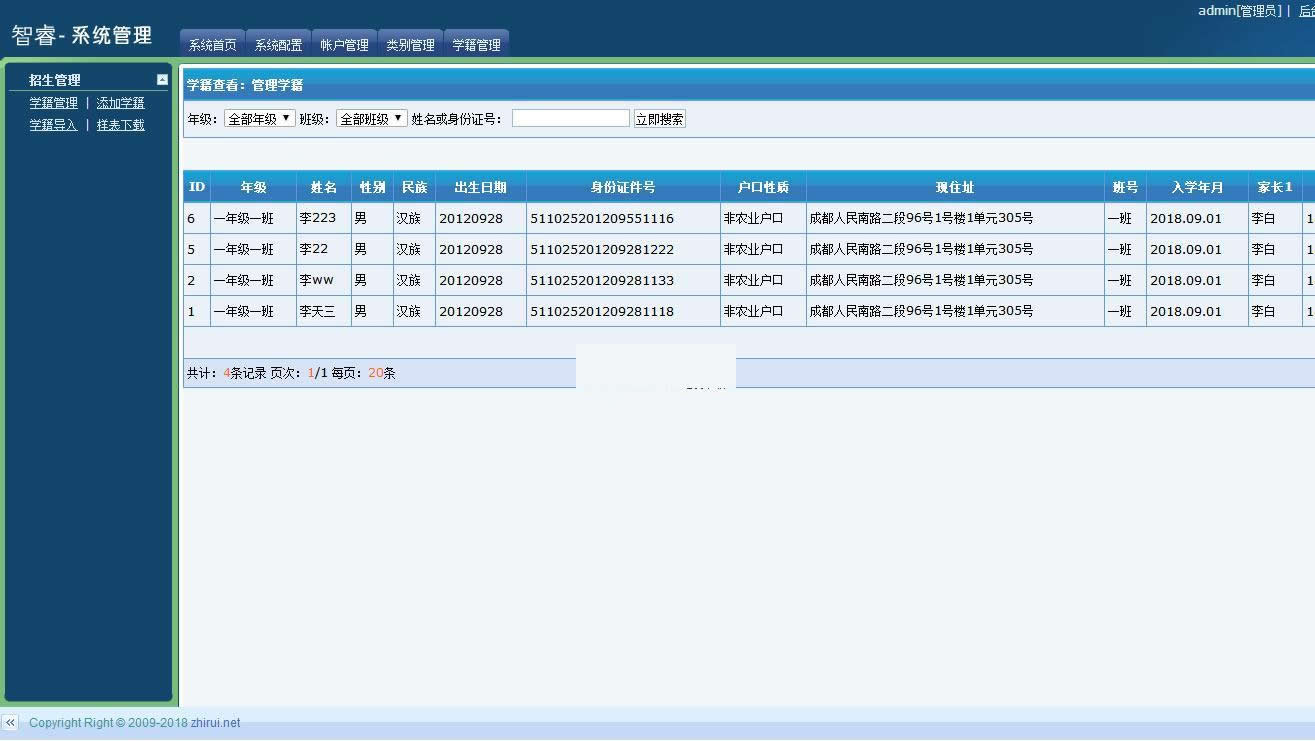Select the 学籍管理 navigation tab
This screenshot has height=741, width=1315.
(x=477, y=44)
